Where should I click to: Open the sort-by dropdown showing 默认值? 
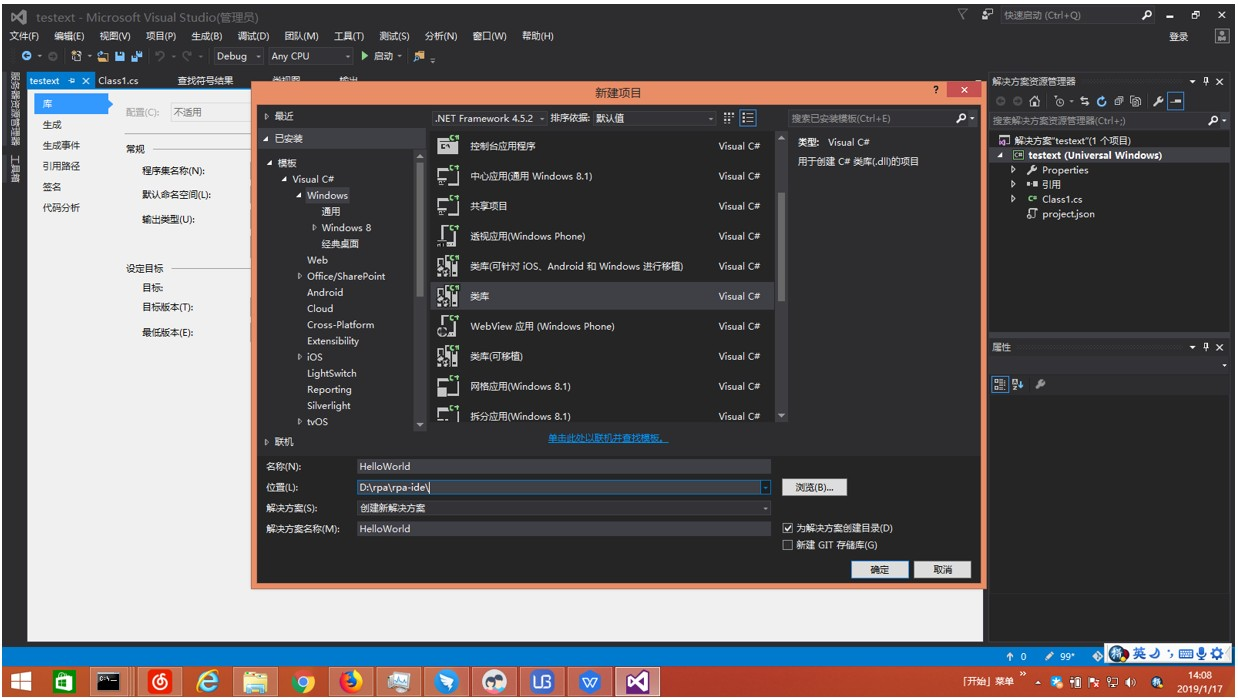[x=655, y=118]
